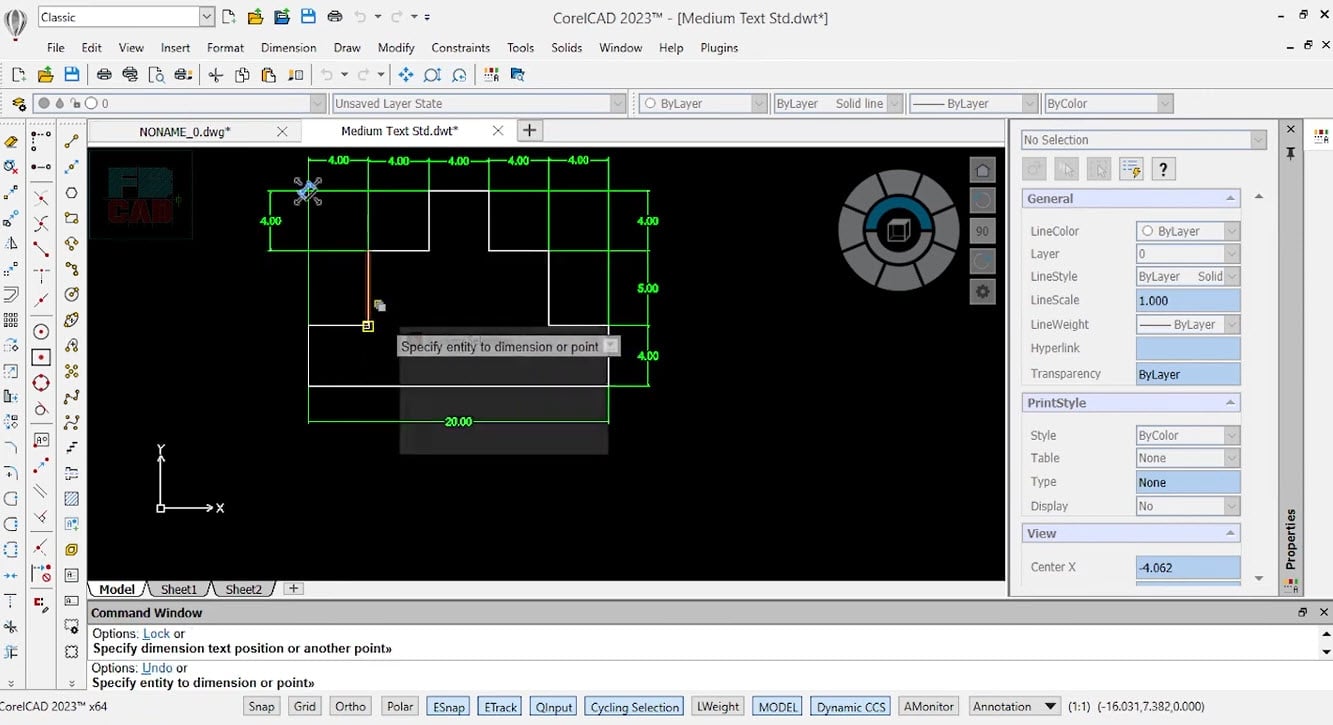This screenshot has height=725, width=1333.
Task: Collapse the PrintStyle section
Action: click(x=1230, y=403)
